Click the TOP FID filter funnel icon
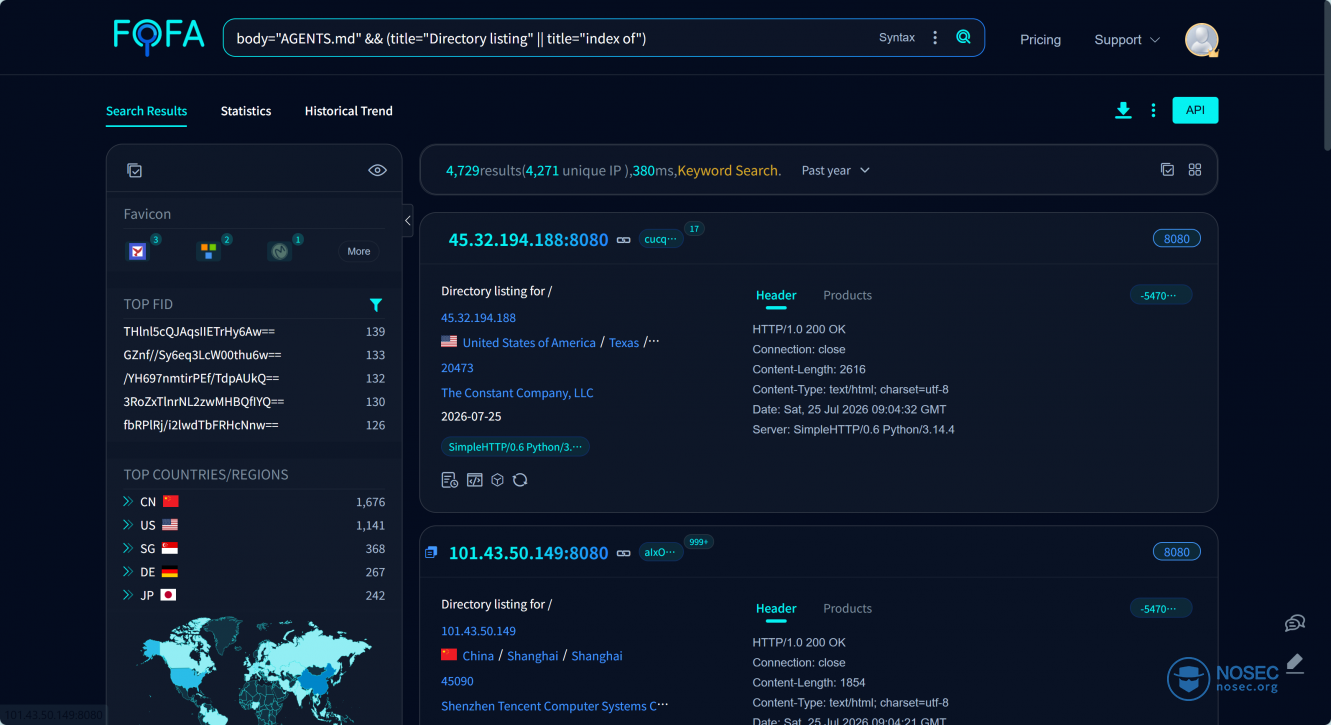Screen dimensions: 1331x725 tap(376, 304)
